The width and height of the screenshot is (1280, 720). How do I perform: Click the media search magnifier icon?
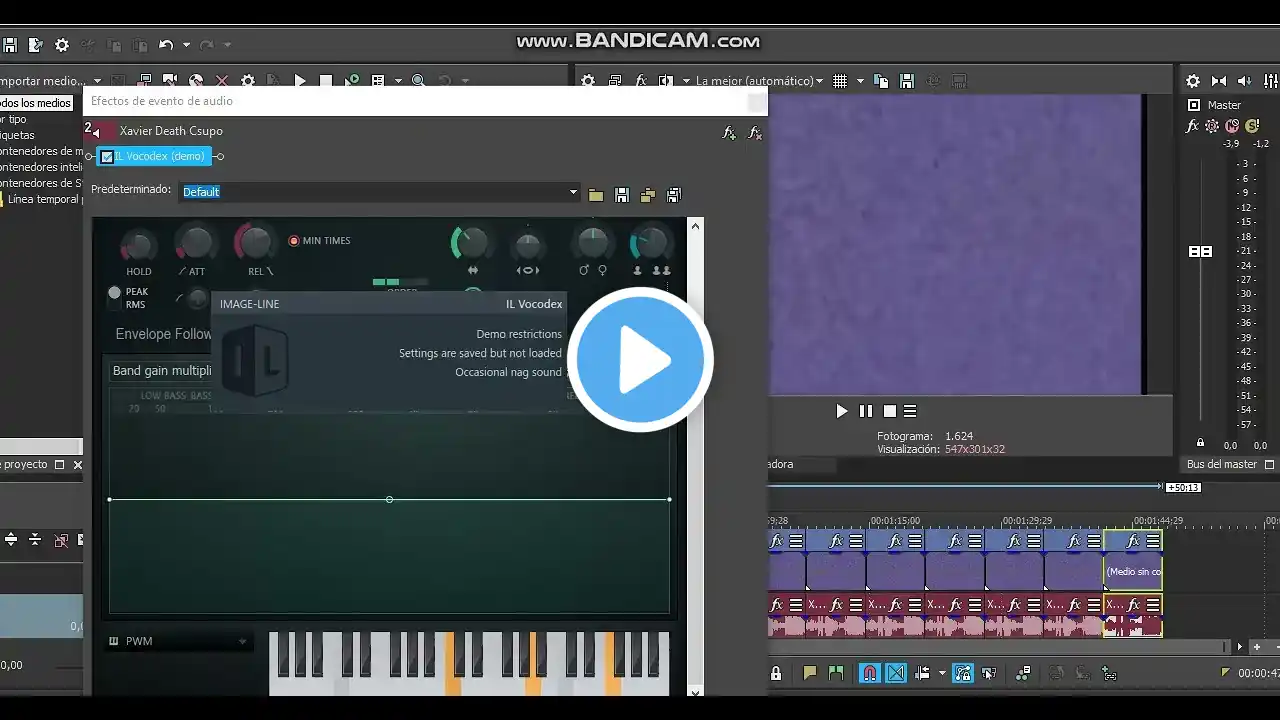tap(418, 81)
